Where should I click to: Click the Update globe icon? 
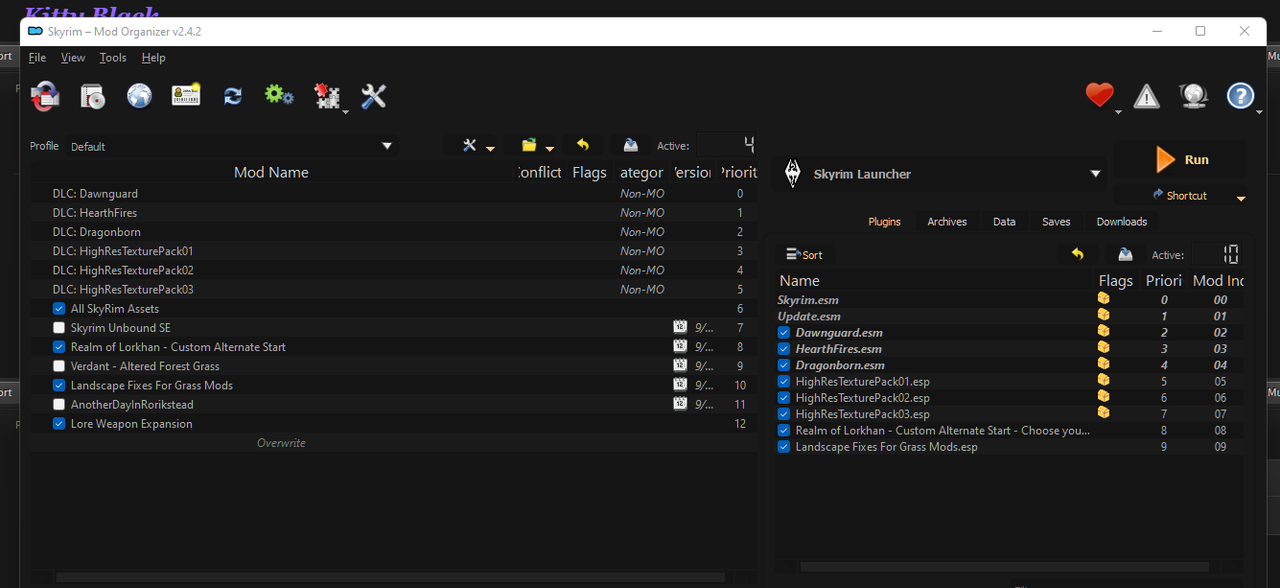pos(1193,96)
